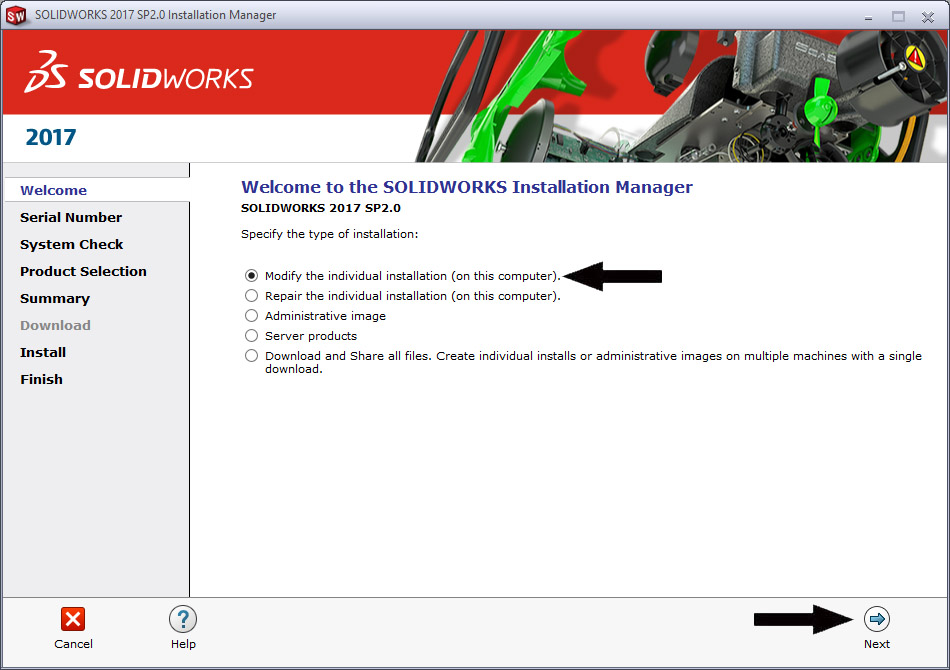Open the Summary step

[x=55, y=299]
